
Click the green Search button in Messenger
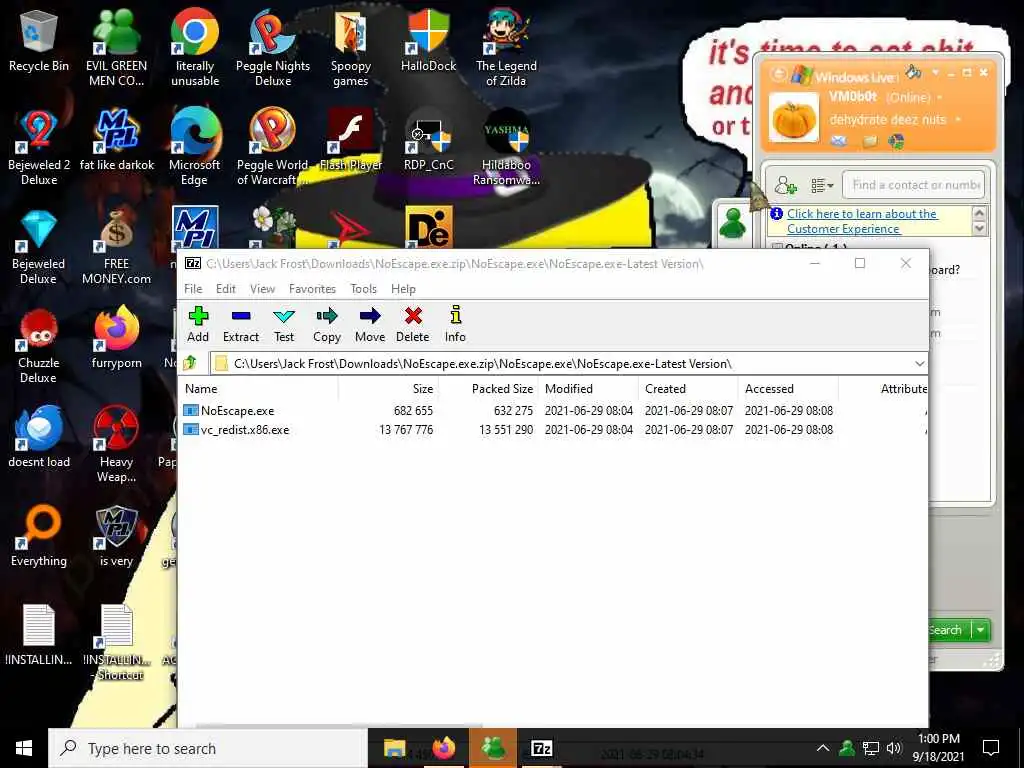tap(949, 630)
